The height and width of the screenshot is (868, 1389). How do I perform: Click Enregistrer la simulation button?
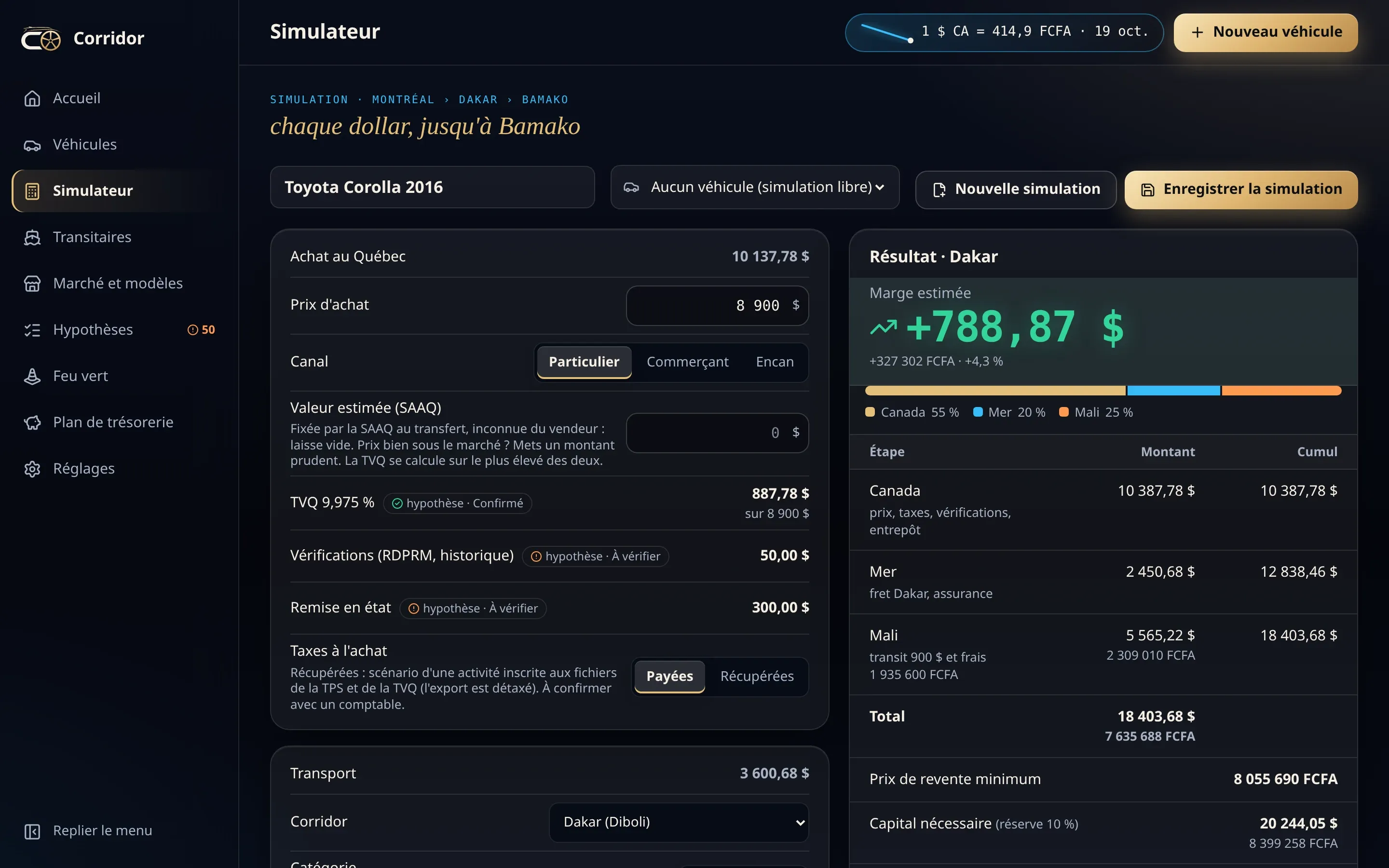click(1241, 190)
